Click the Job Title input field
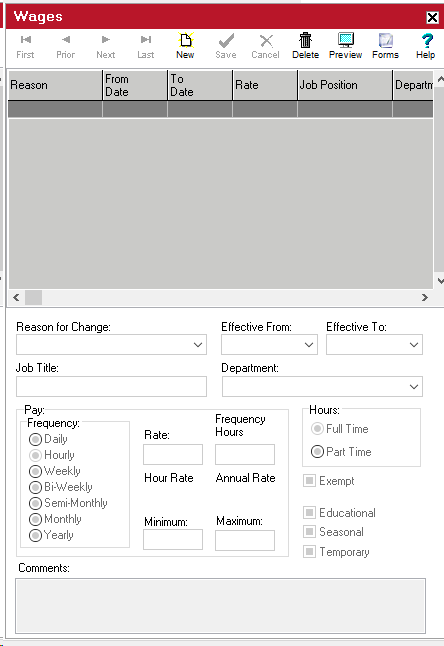The width and height of the screenshot is (444, 646). tap(111, 386)
